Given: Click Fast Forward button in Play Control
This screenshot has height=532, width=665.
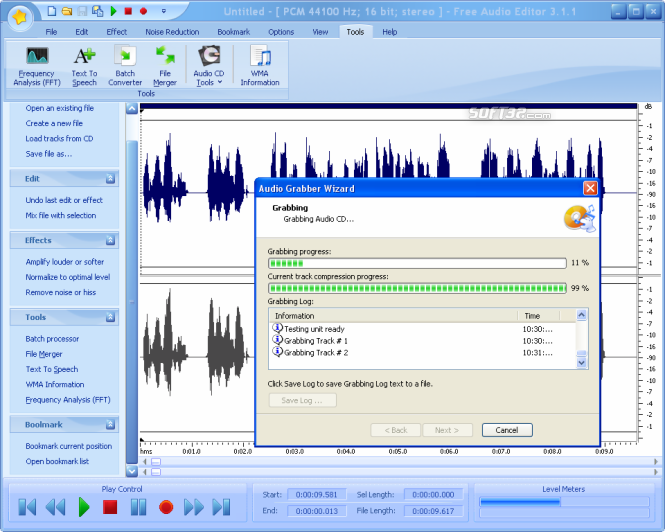Looking at the screenshot, I should (x=194, y=507).
